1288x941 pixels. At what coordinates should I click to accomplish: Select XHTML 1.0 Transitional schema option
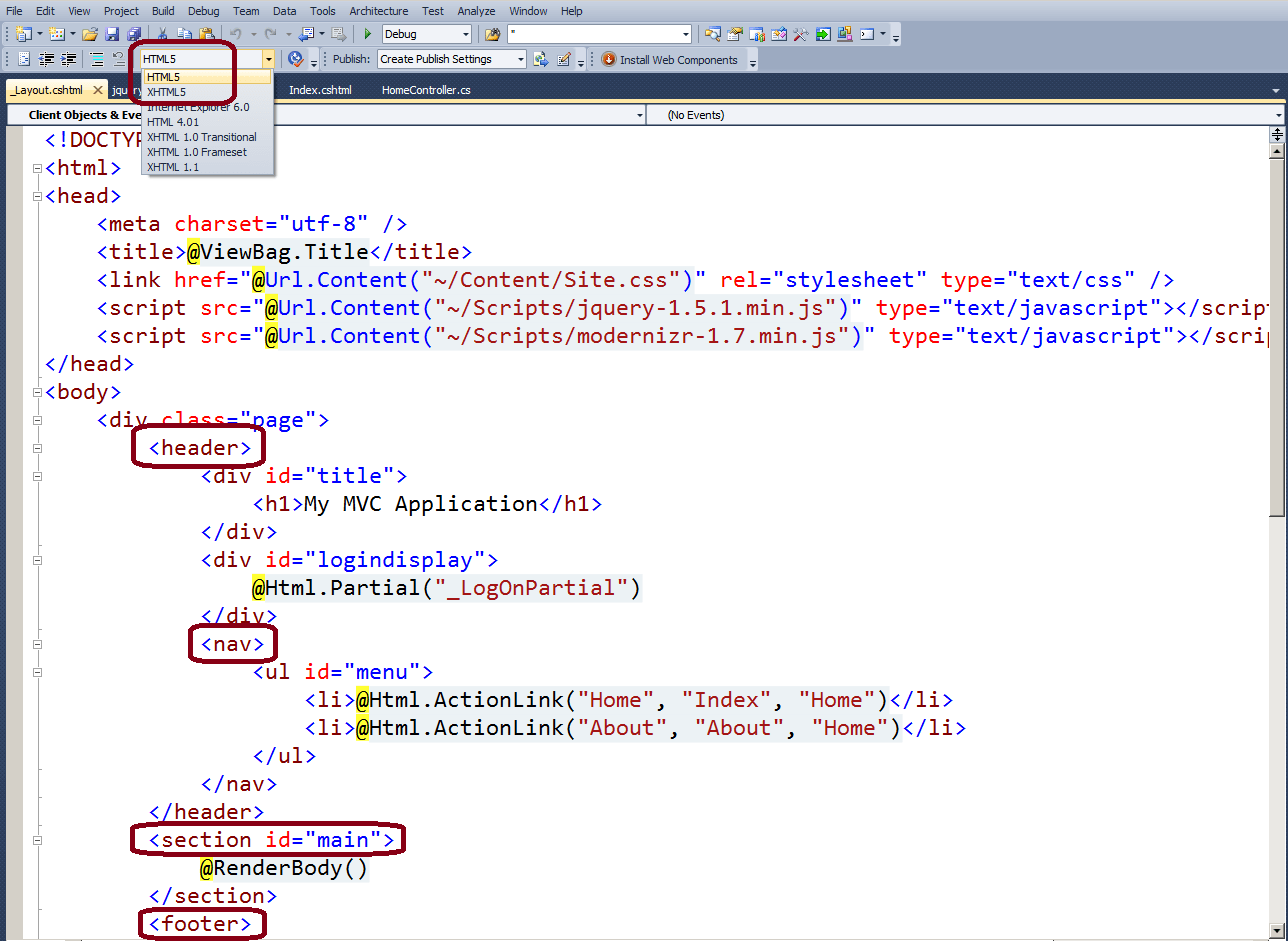[x=206, y=137]
